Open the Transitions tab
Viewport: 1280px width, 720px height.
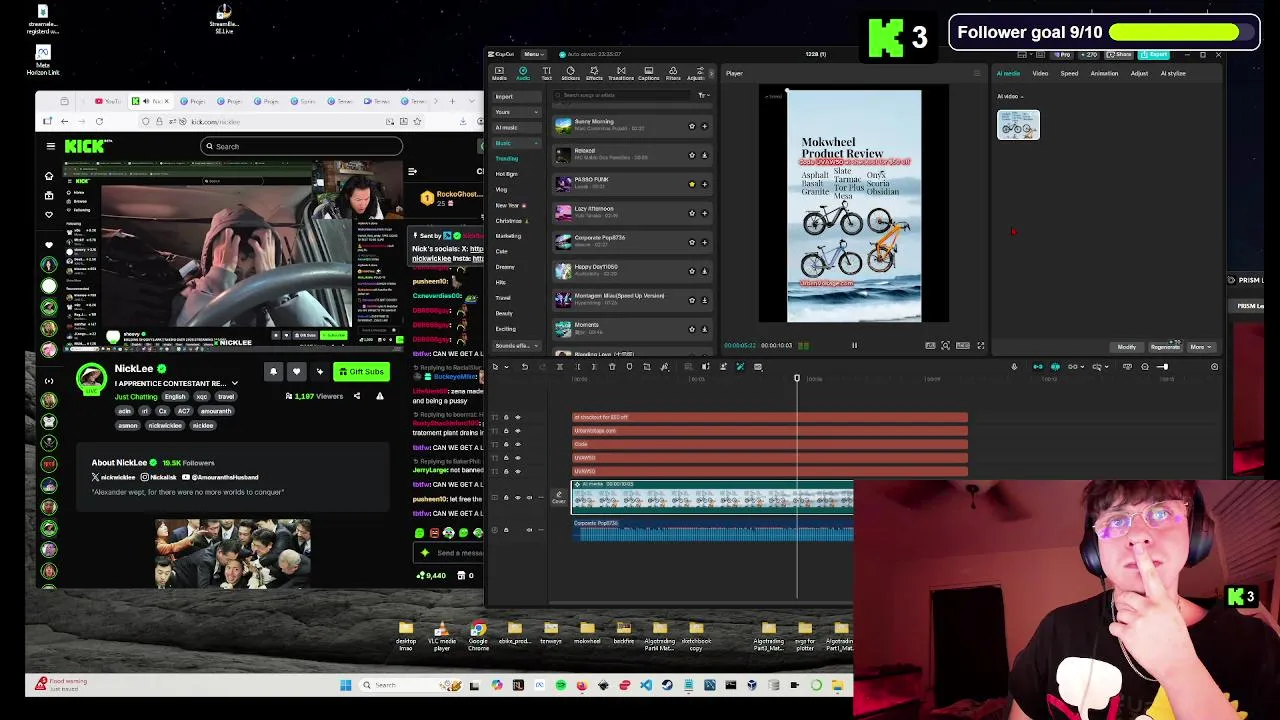(x=621, y=73)
